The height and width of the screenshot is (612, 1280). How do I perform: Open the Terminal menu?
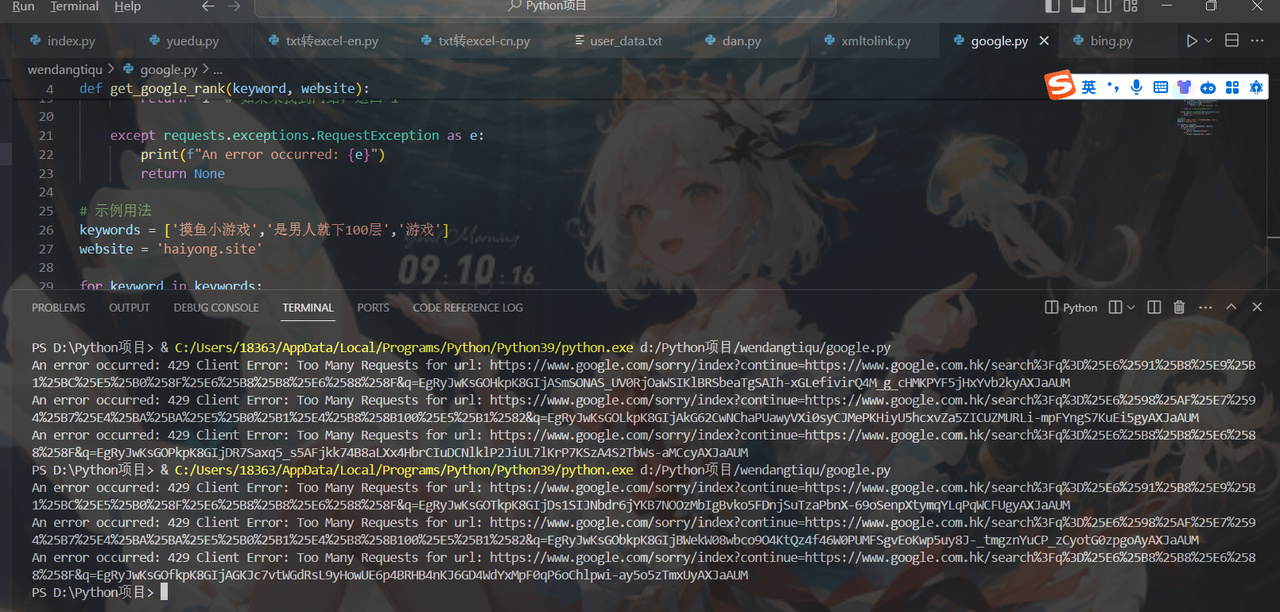[x=75, y=6]
